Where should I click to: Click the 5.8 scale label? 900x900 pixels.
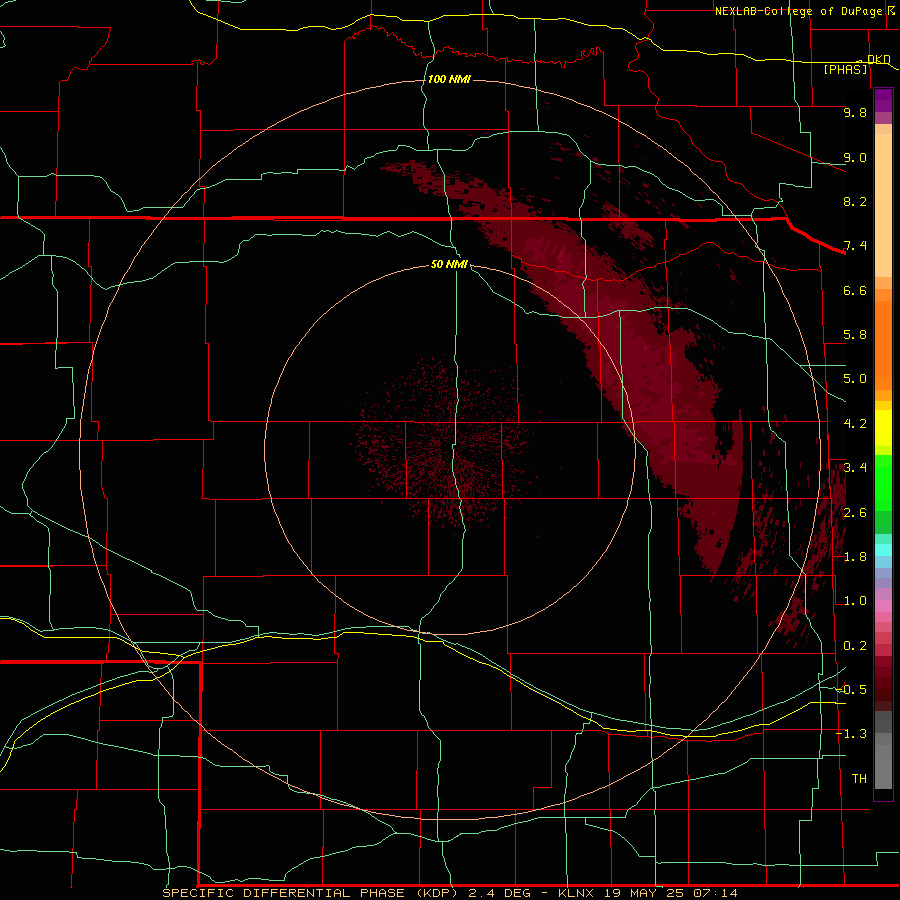point(855,335)
